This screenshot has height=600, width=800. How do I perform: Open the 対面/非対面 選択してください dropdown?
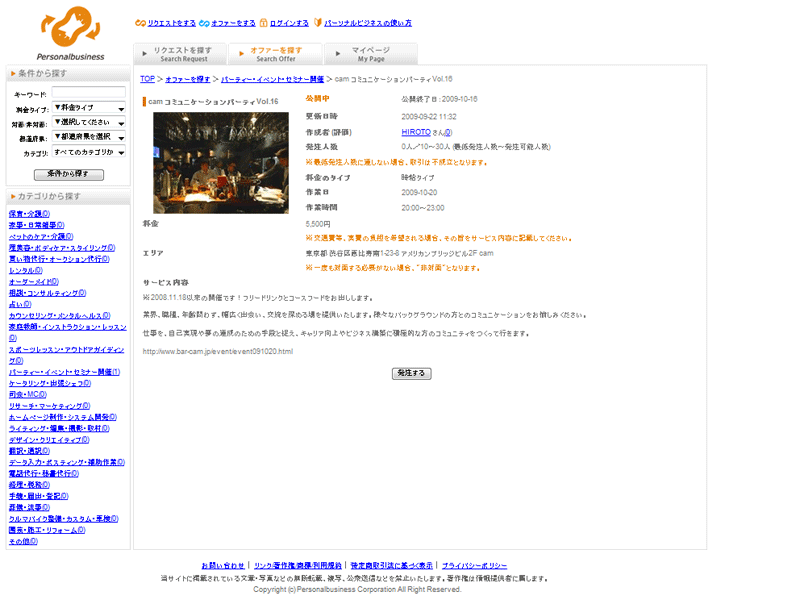click(89, 122)
